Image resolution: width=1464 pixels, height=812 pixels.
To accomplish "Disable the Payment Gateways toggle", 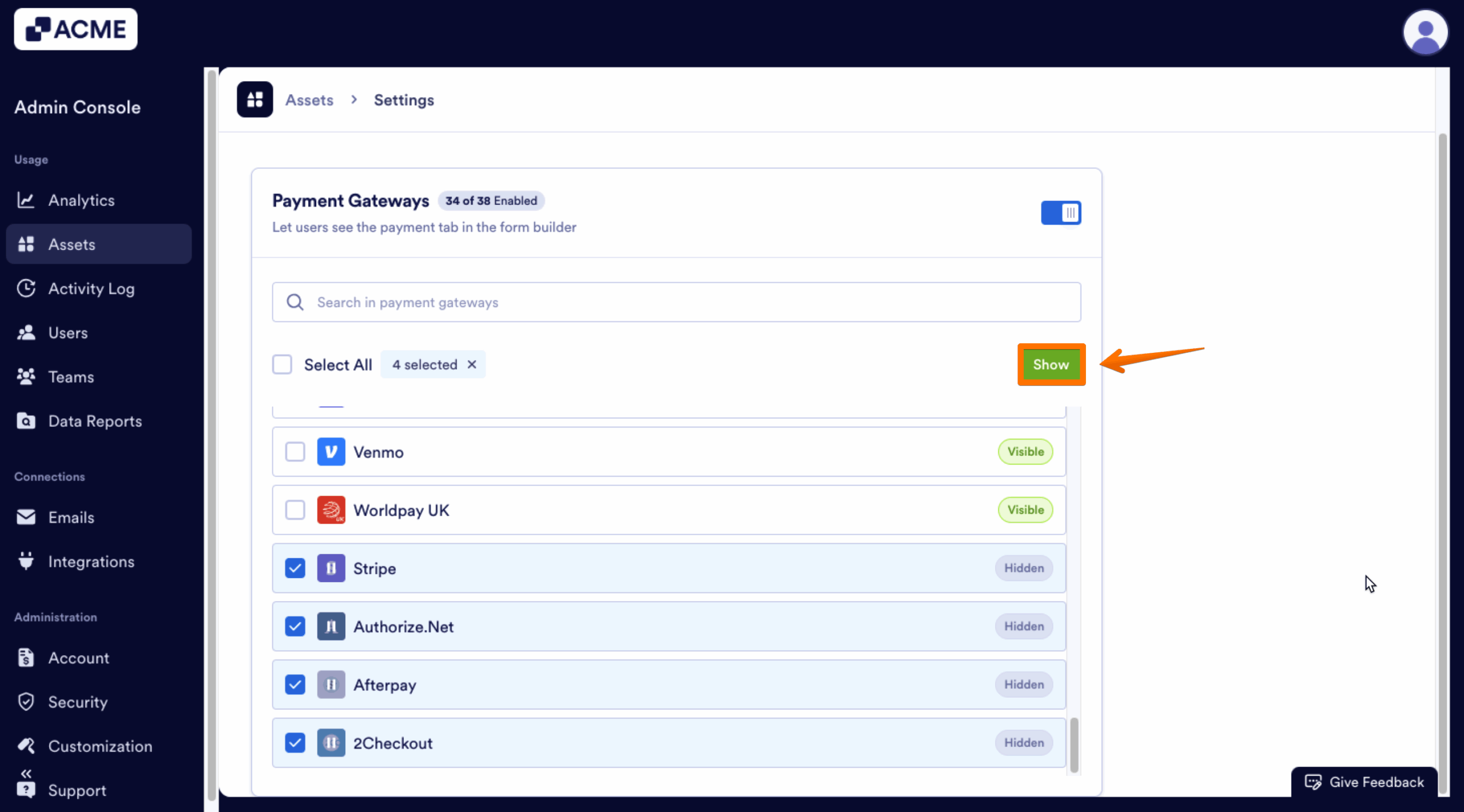I will click(x=1060, y=212).
